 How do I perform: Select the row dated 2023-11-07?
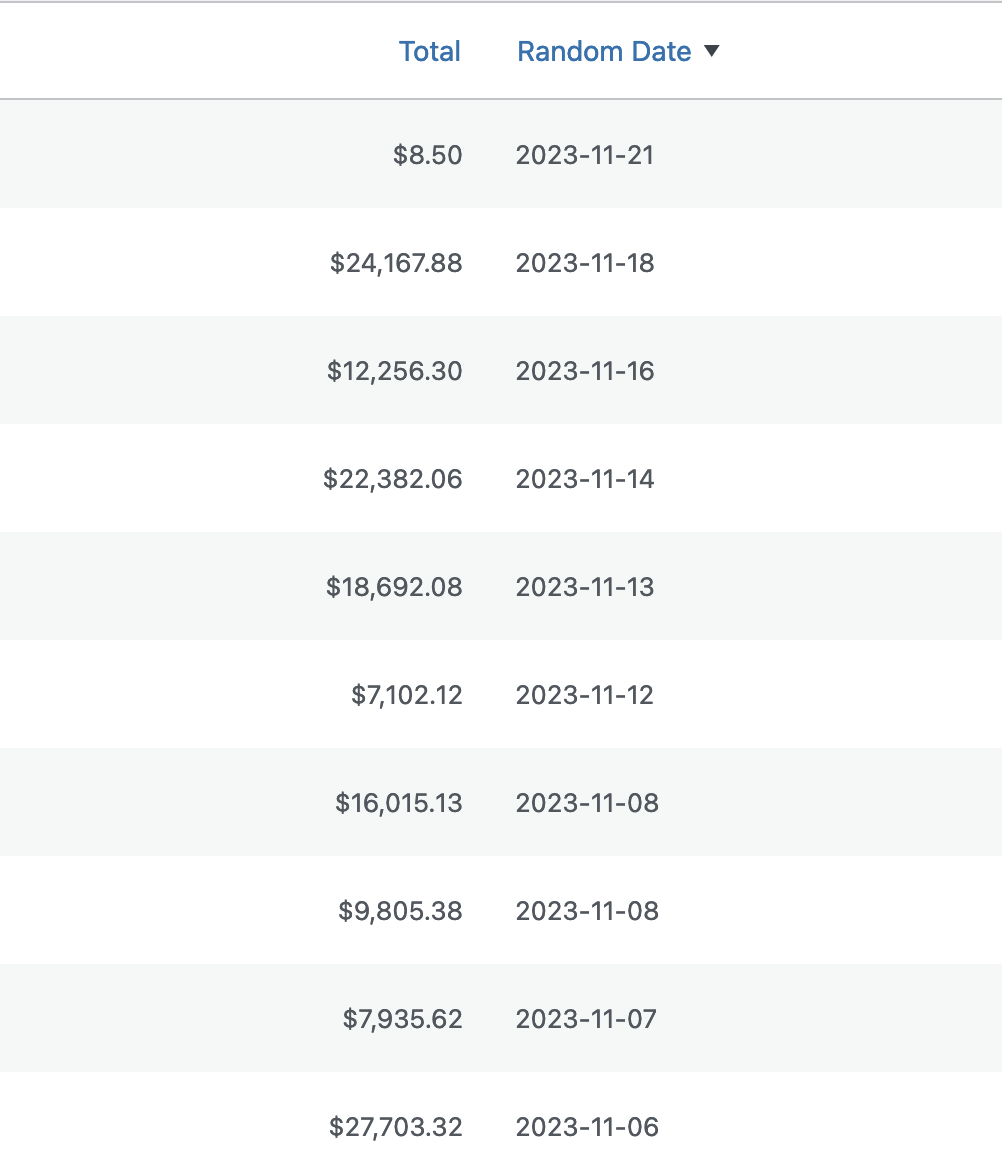point(585,1018)
